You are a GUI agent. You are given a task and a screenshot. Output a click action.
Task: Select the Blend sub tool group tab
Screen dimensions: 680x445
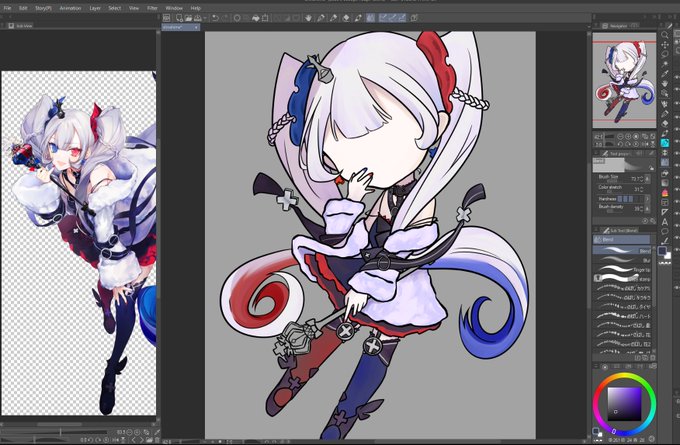621,239
